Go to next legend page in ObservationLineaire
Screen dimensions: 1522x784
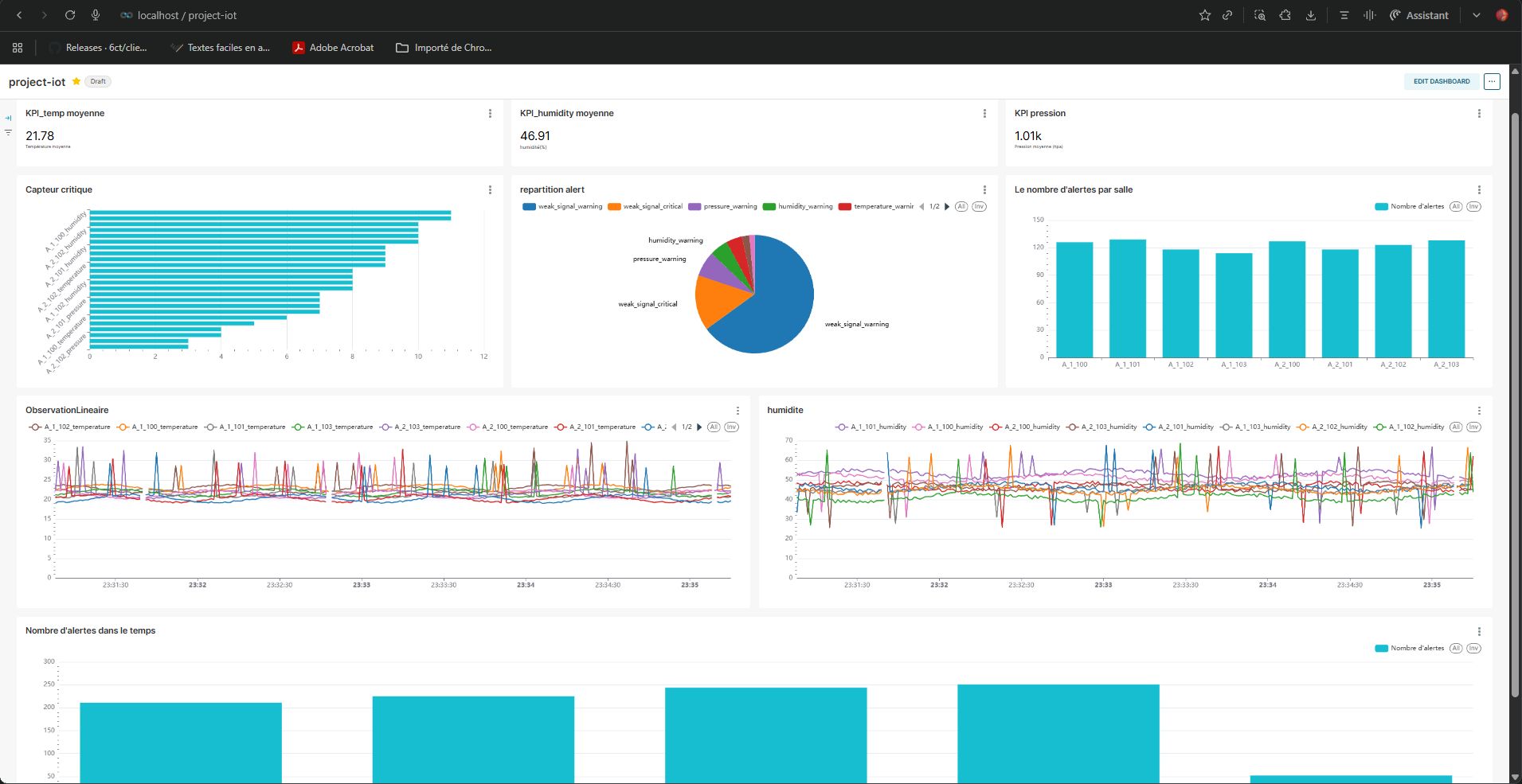click(699, 427)
